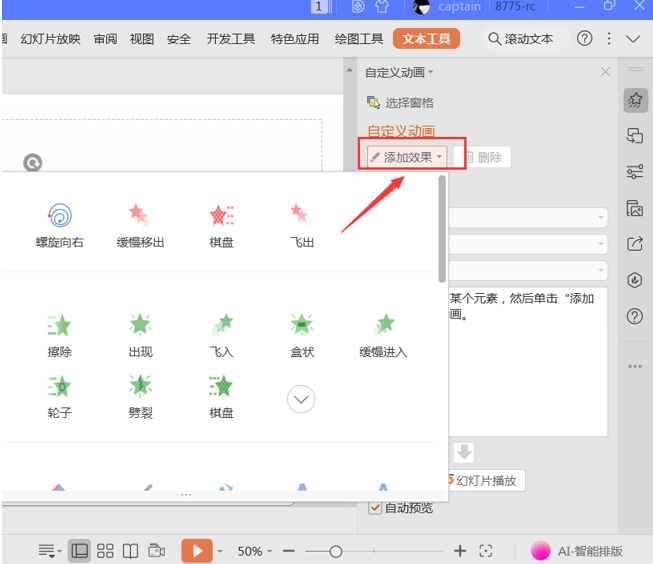This screenshot has height=564, width=653.
Task: Switch to reading view book icon
Action: tap(130, 551)
